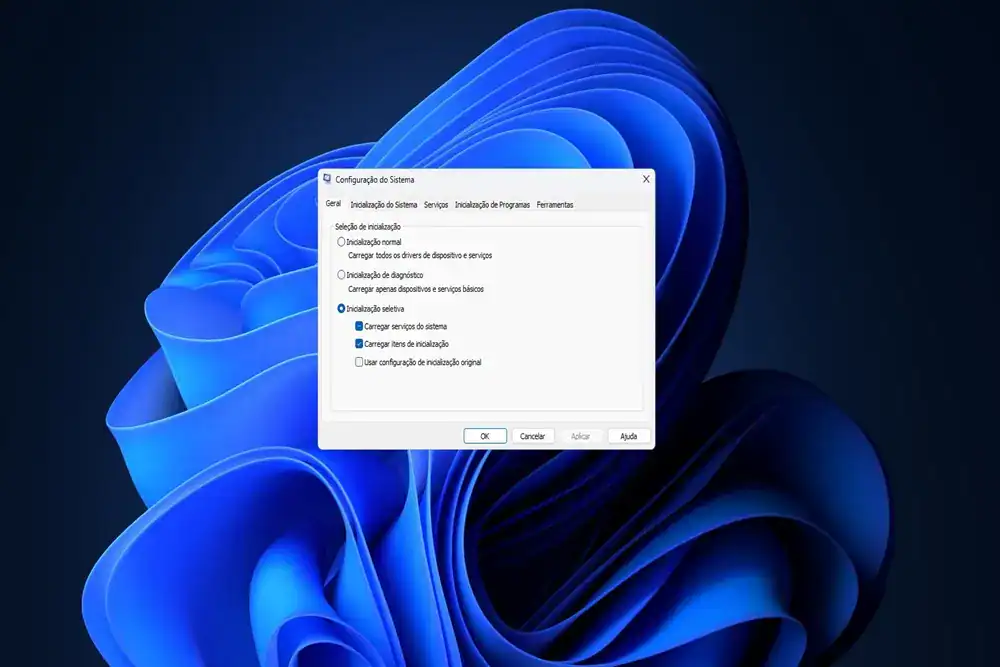Open help with the Ajuda button

pos(628,436)
